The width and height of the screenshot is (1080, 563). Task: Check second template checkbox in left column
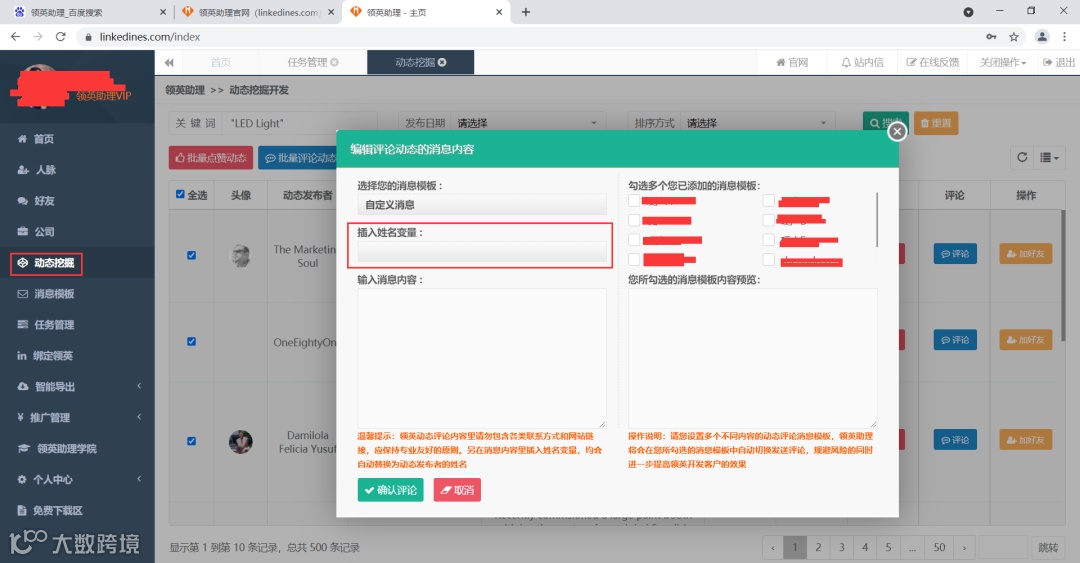pyautogui.click(x=634, y=220)
